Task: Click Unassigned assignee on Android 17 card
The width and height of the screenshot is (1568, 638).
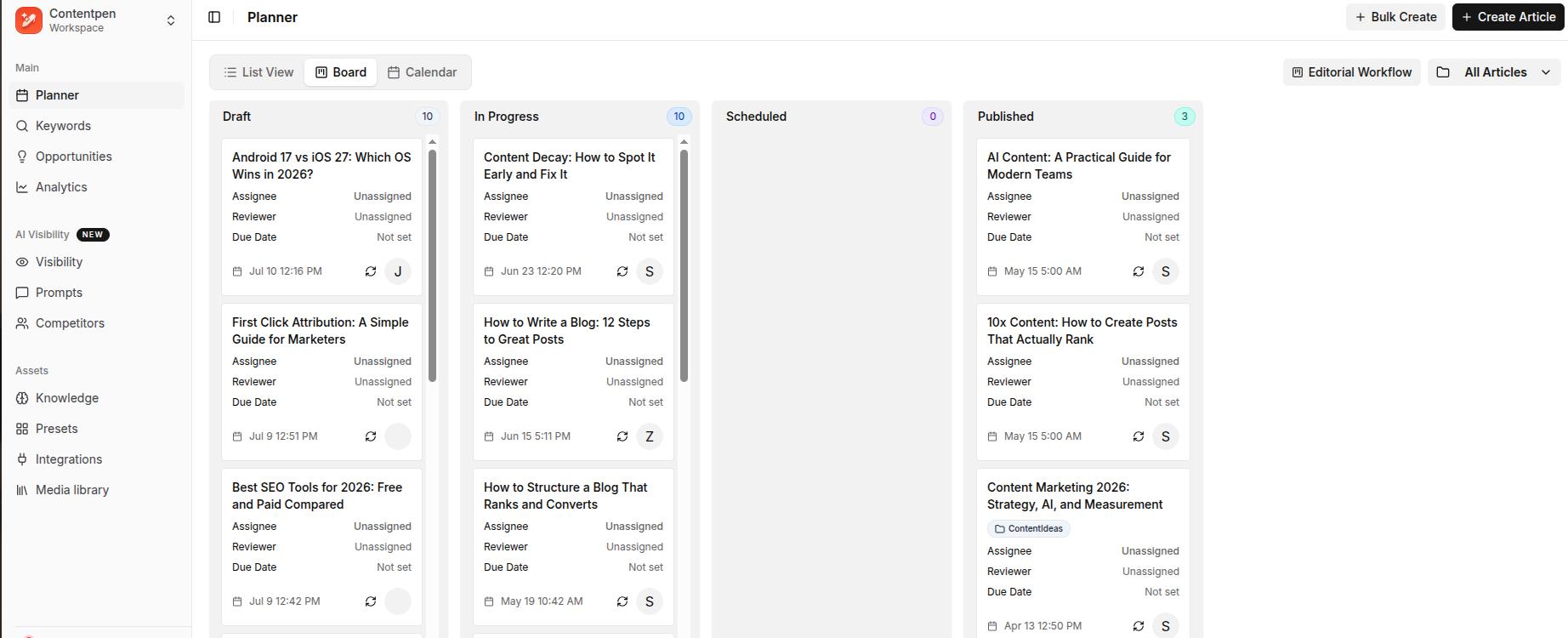Action: (x=383, y=197)
